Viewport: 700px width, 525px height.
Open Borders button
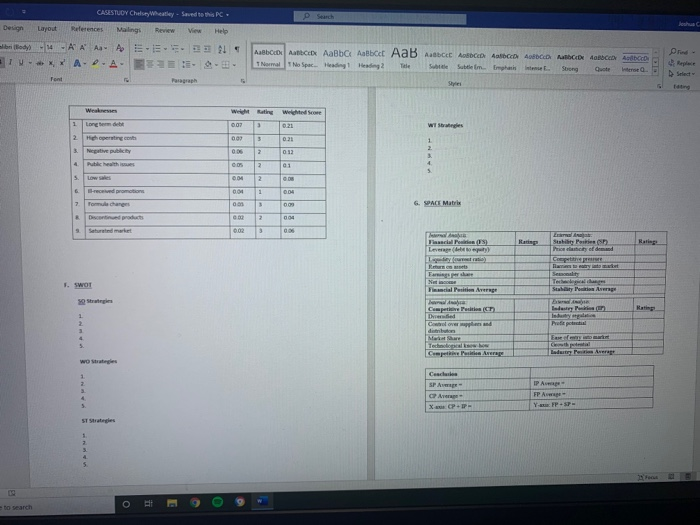[x=226, y=65]
